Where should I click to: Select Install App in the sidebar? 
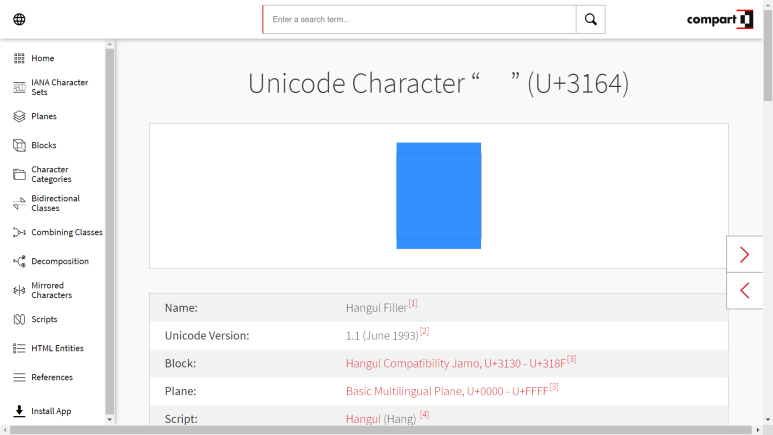51,411
